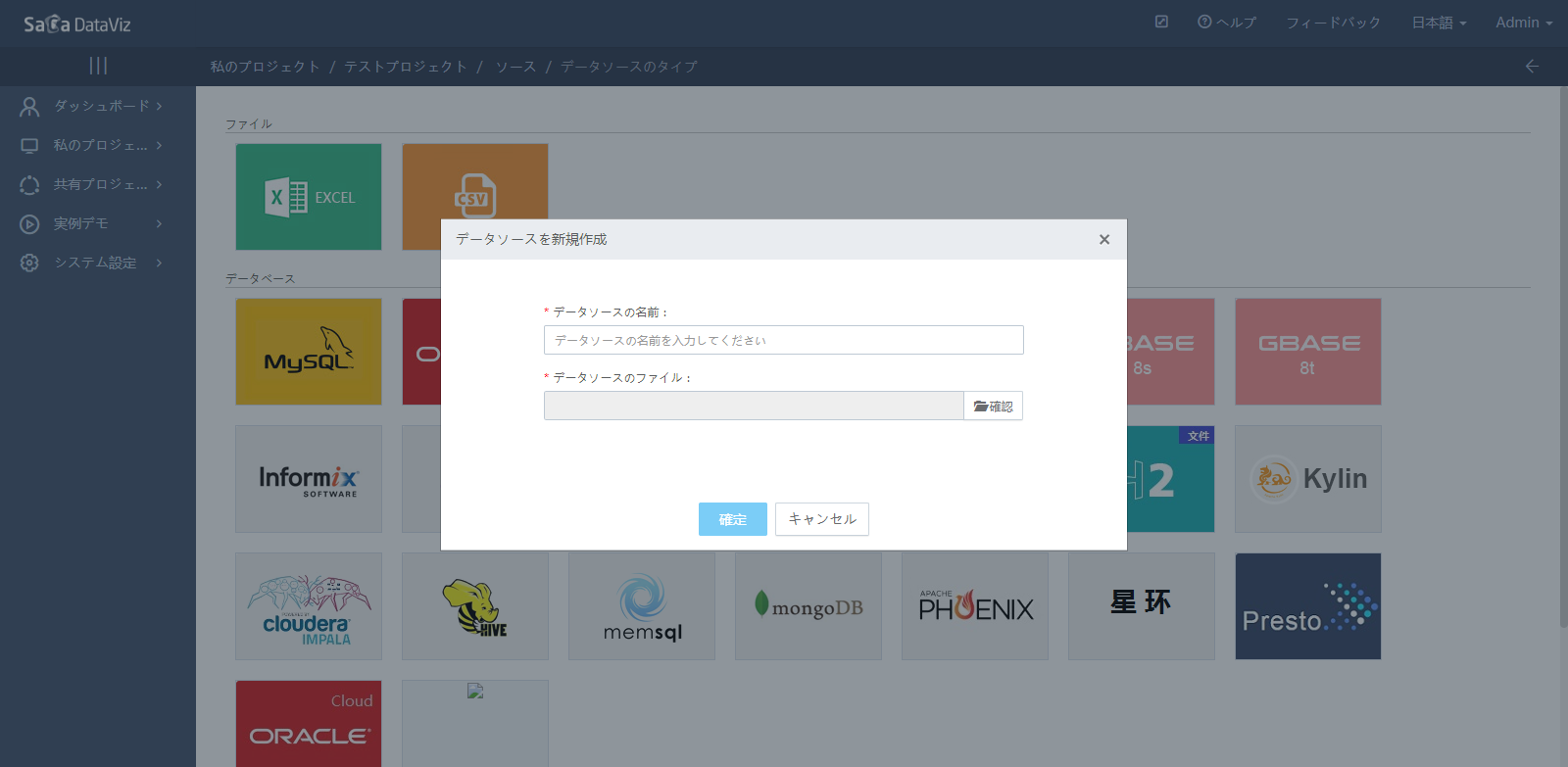The image size is (1568, 767).
Task: Open the Admin user dropdown
Action: click(1524, 23)
